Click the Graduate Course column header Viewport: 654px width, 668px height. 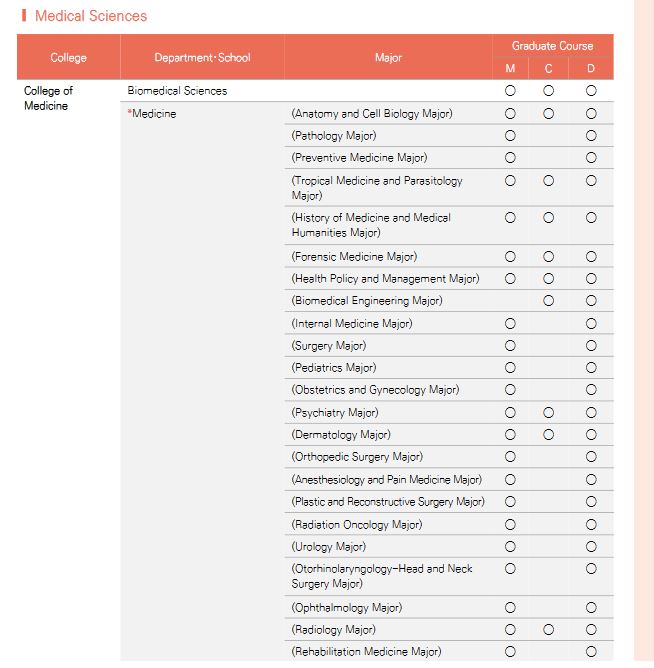[553, 46]
